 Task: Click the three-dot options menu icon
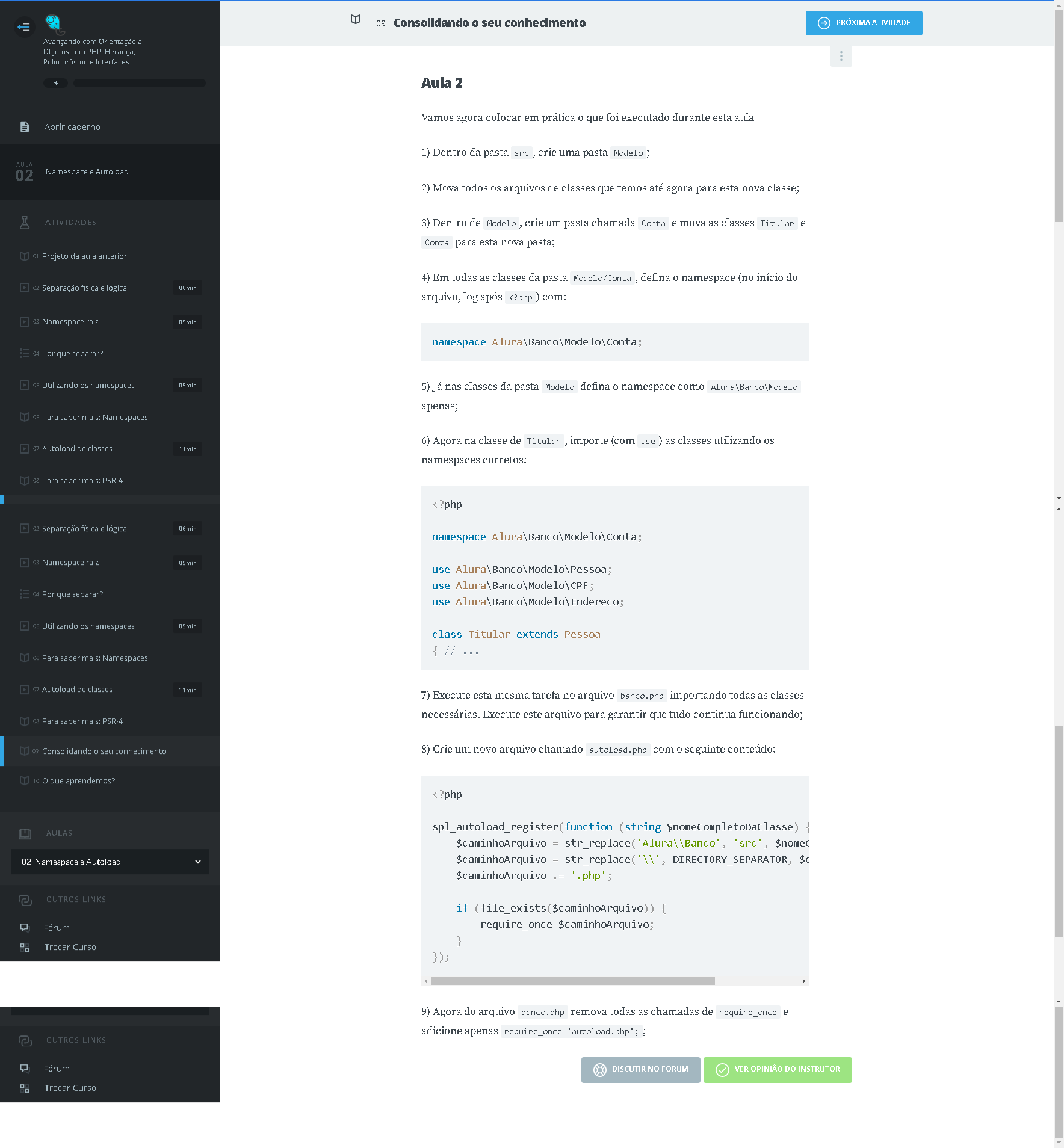pyautogui.click(x=841, y=57)
